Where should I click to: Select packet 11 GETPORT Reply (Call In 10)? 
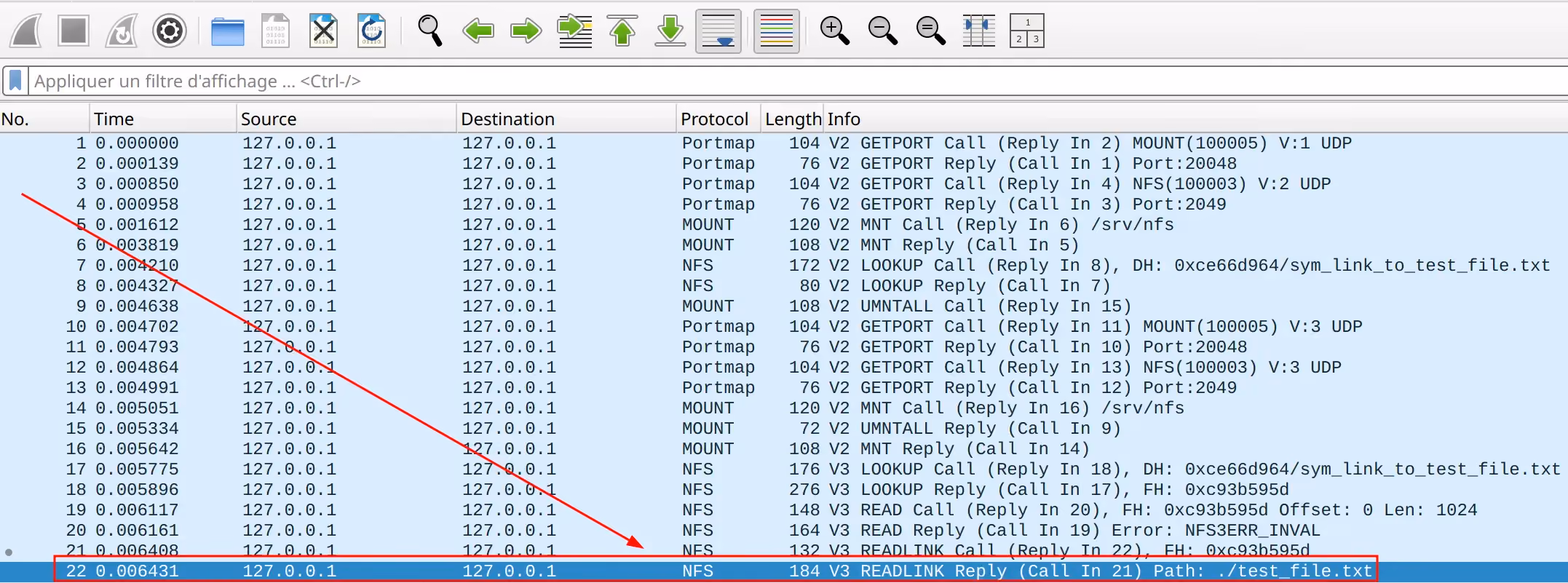point(784,347)
